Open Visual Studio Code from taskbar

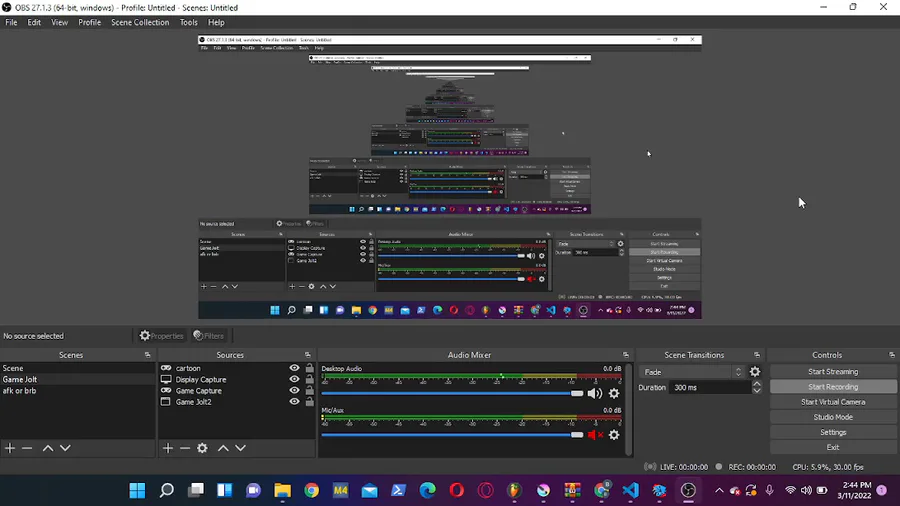point(630,491)
